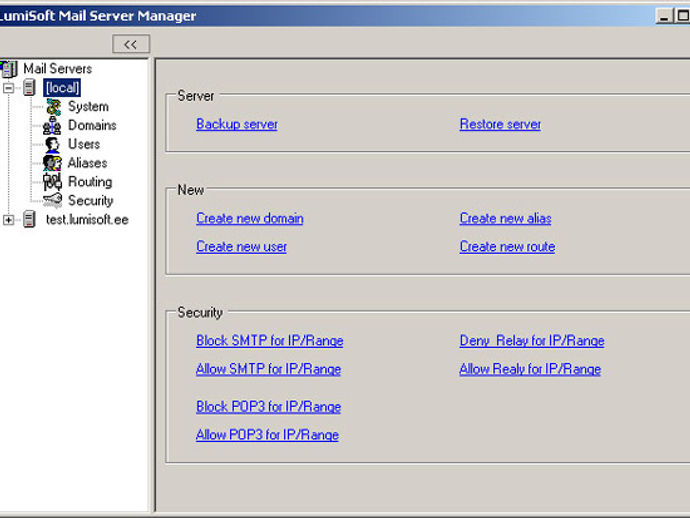
Task: Click Block POP3 for IP/Range link
Action: 268,407
